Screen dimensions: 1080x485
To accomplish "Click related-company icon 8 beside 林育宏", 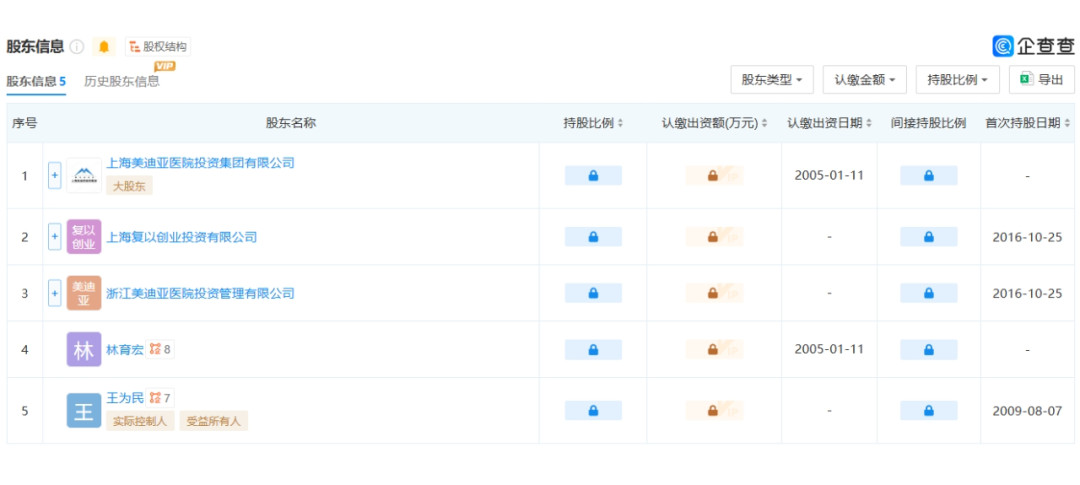I will pyautogui.click(x=160, y=350).
